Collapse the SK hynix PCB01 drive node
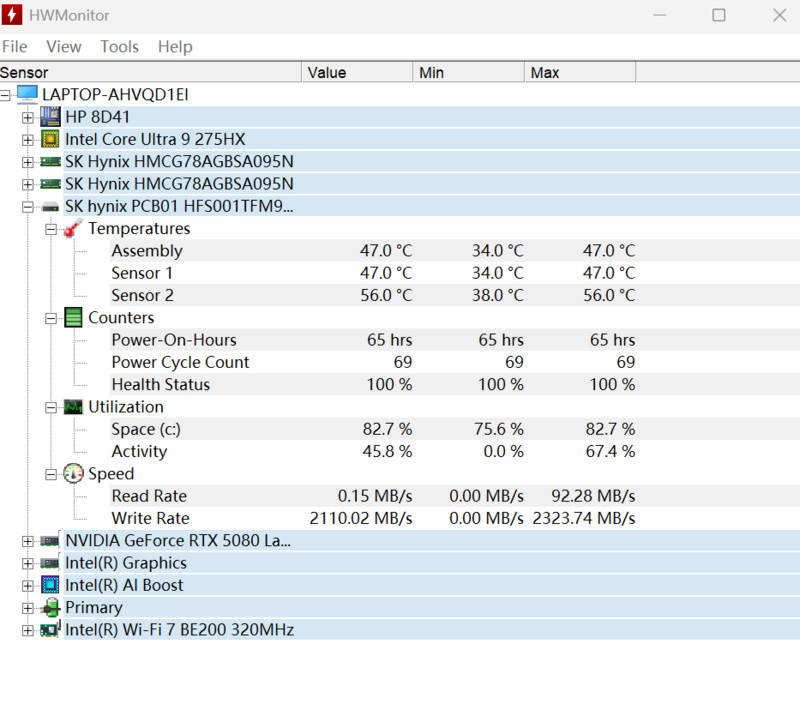 (28, 207)
